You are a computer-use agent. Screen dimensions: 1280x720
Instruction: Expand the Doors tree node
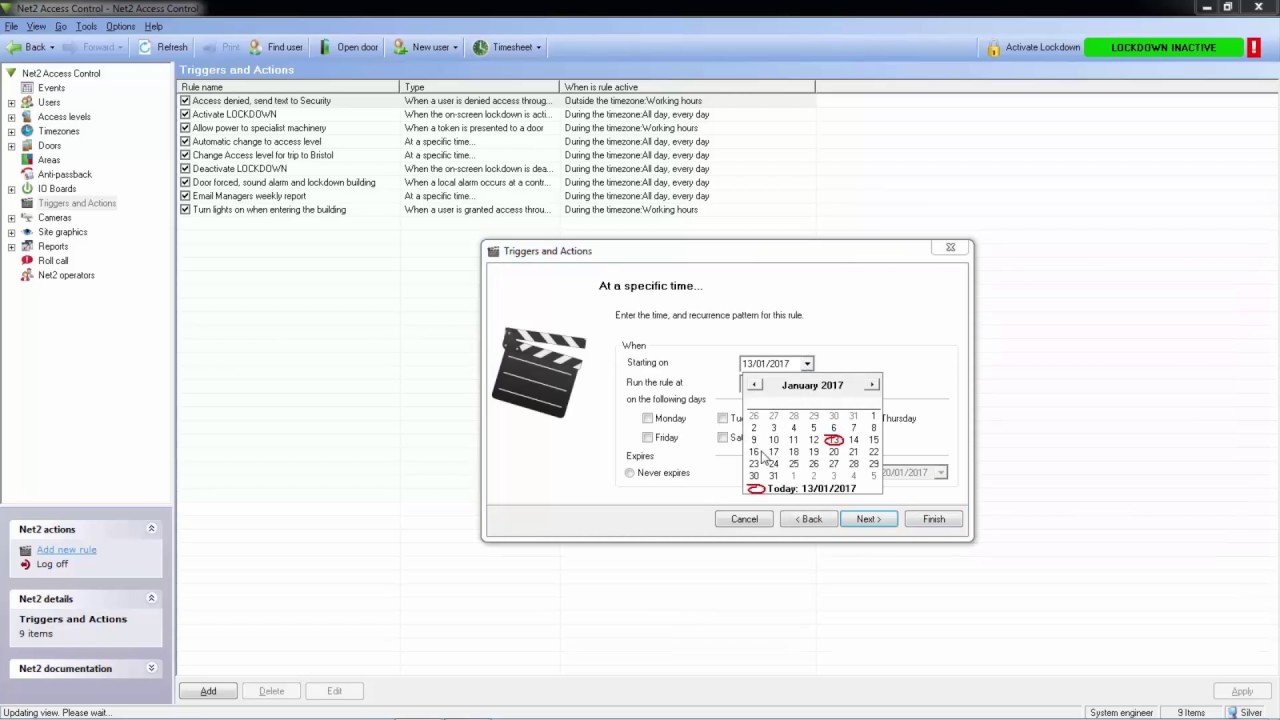coord(11,146)
